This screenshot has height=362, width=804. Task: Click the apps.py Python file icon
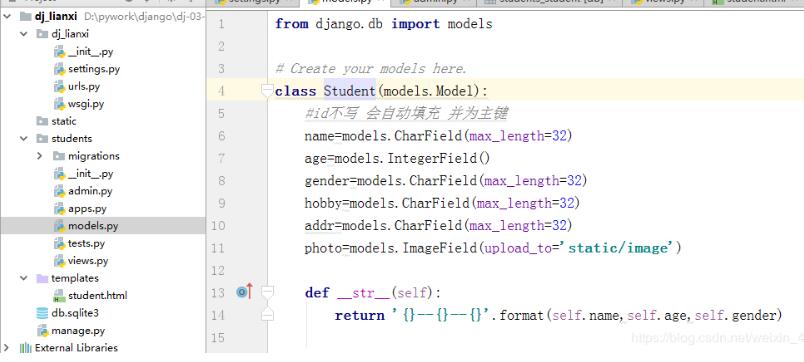tap(59, 208)
